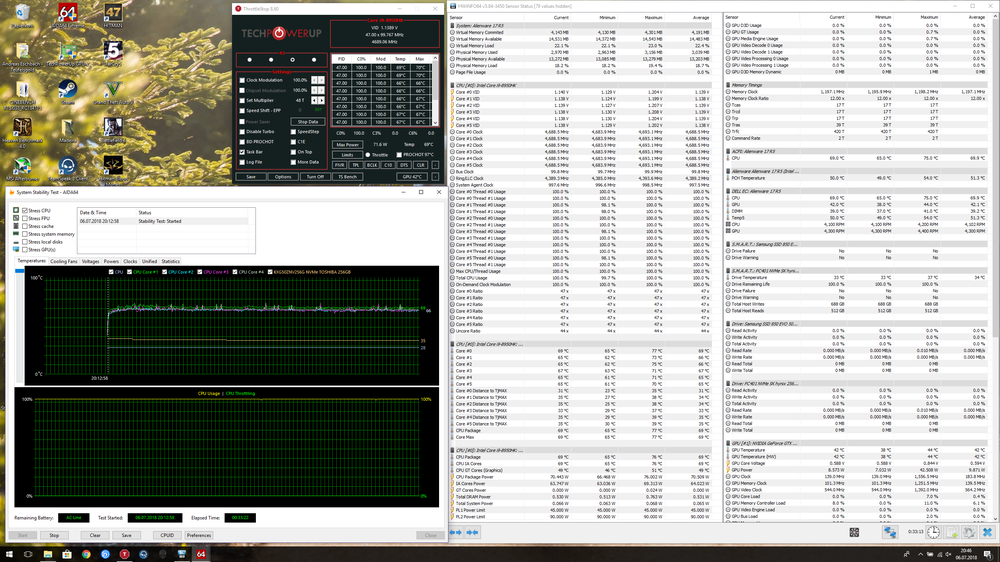Image resolution: width=1000 pixels, height=562 pixels.
Task: Click the HWiNFO navigation arrows icon
Action: [x=457, y=533]
